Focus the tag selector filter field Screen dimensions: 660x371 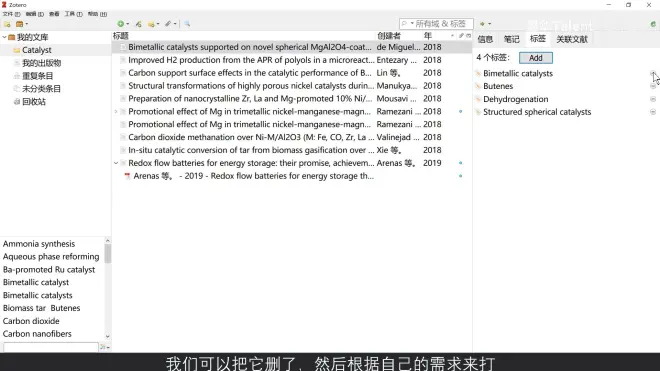tap(51, 347)
